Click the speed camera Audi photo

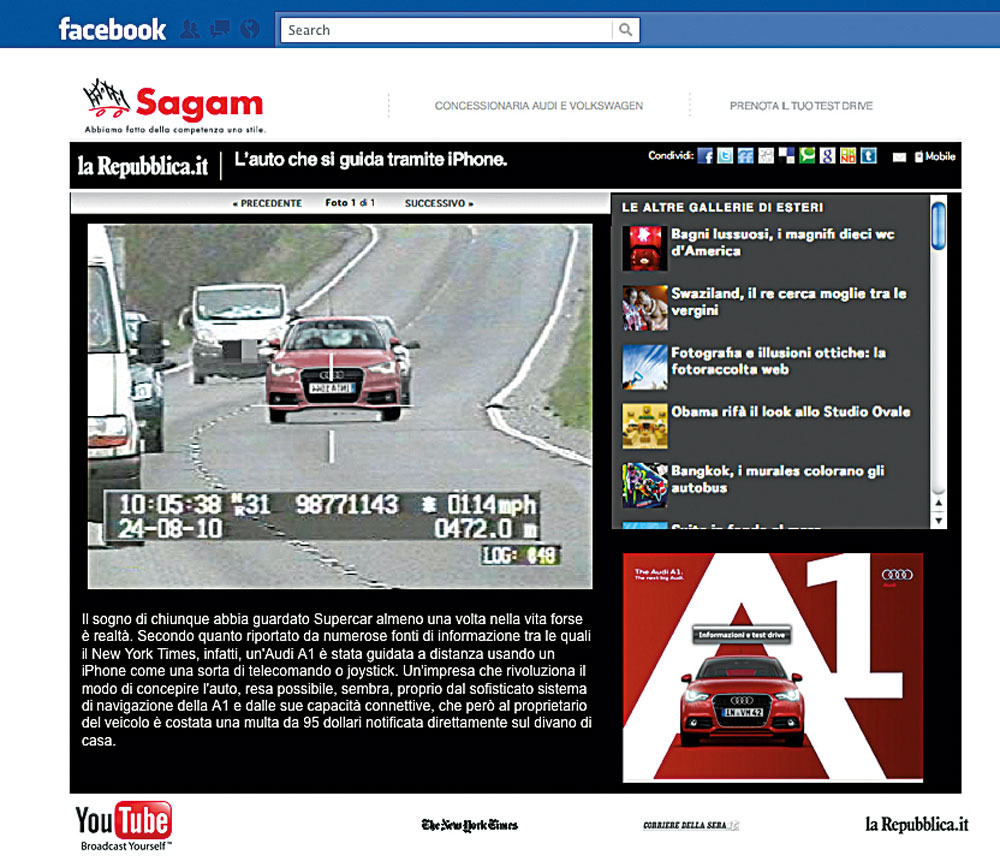340,406
